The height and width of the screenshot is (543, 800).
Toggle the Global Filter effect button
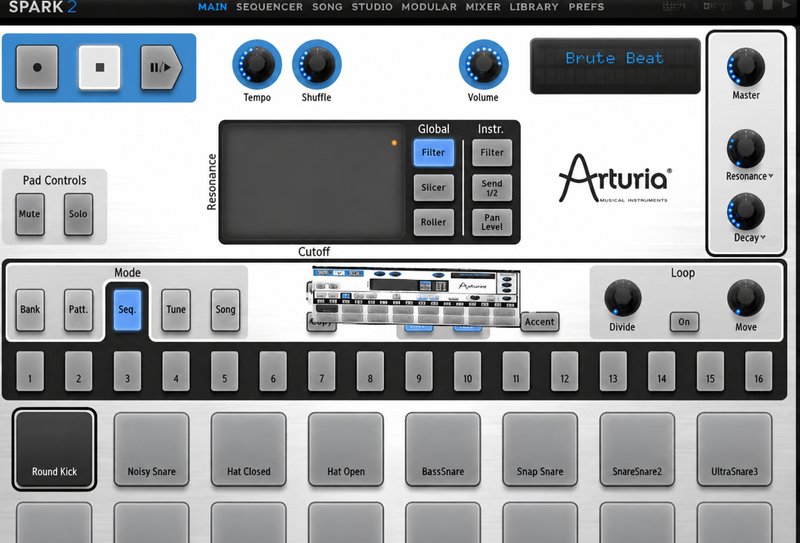[433, 152]
